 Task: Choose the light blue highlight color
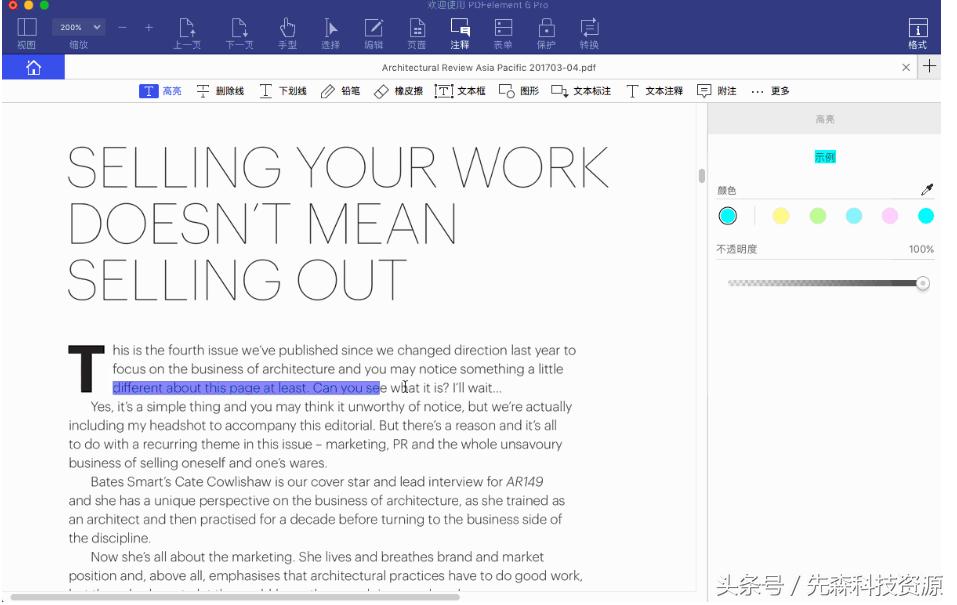(854, 216)
